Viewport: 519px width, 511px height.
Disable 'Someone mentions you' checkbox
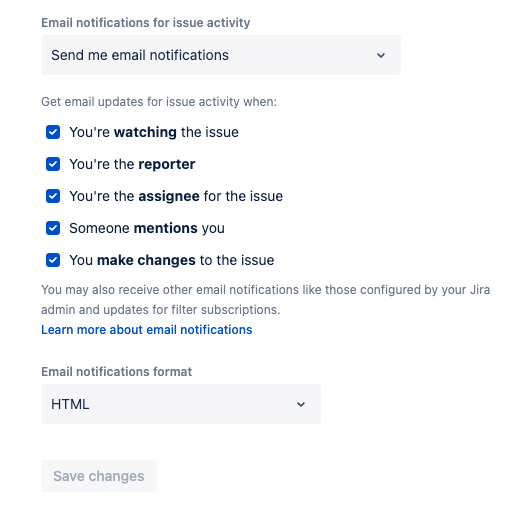(x=53, y=228)
